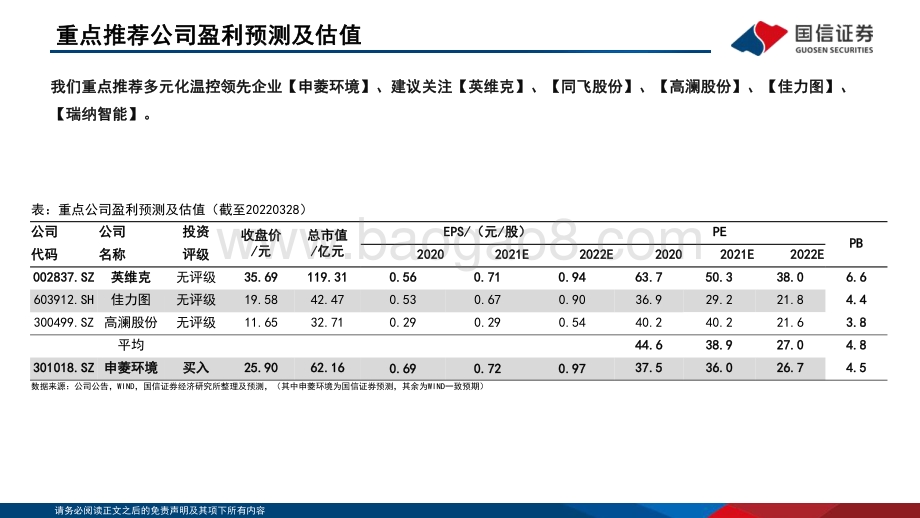
Task: Click the PE column group header
Action: pos(719,232)
